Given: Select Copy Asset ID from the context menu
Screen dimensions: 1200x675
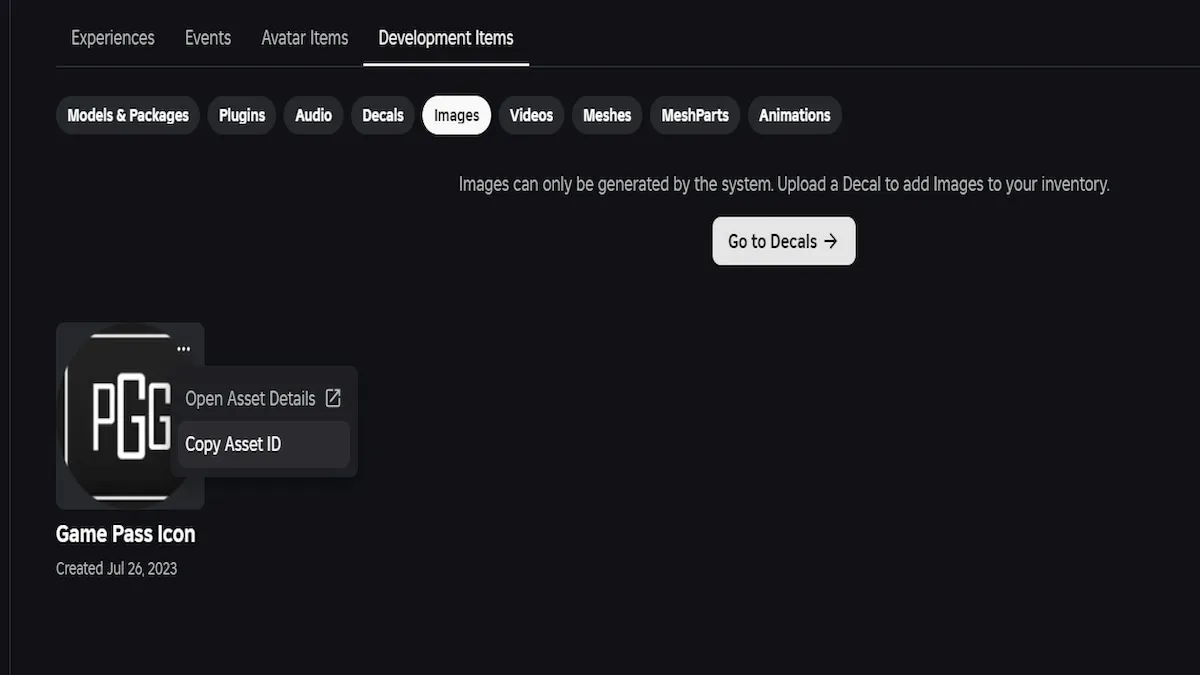Looking at the screenshot, I should coord(233,444).
